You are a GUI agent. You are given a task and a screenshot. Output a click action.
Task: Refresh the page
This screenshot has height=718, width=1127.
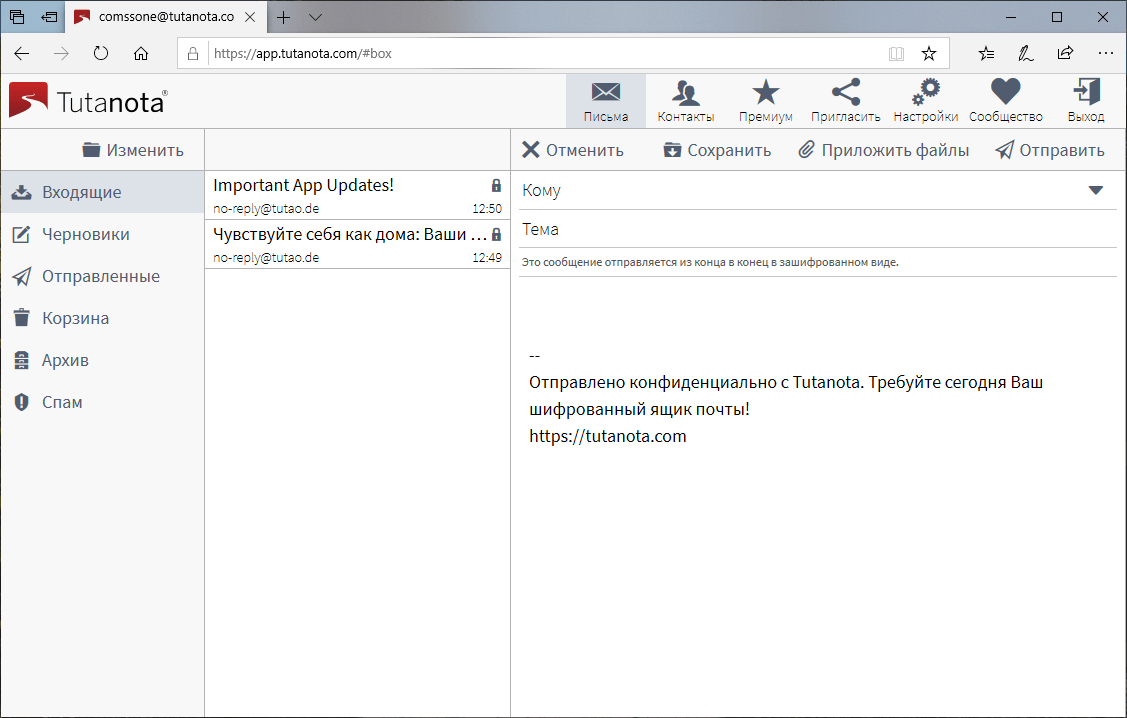click(x=101, y=53)
